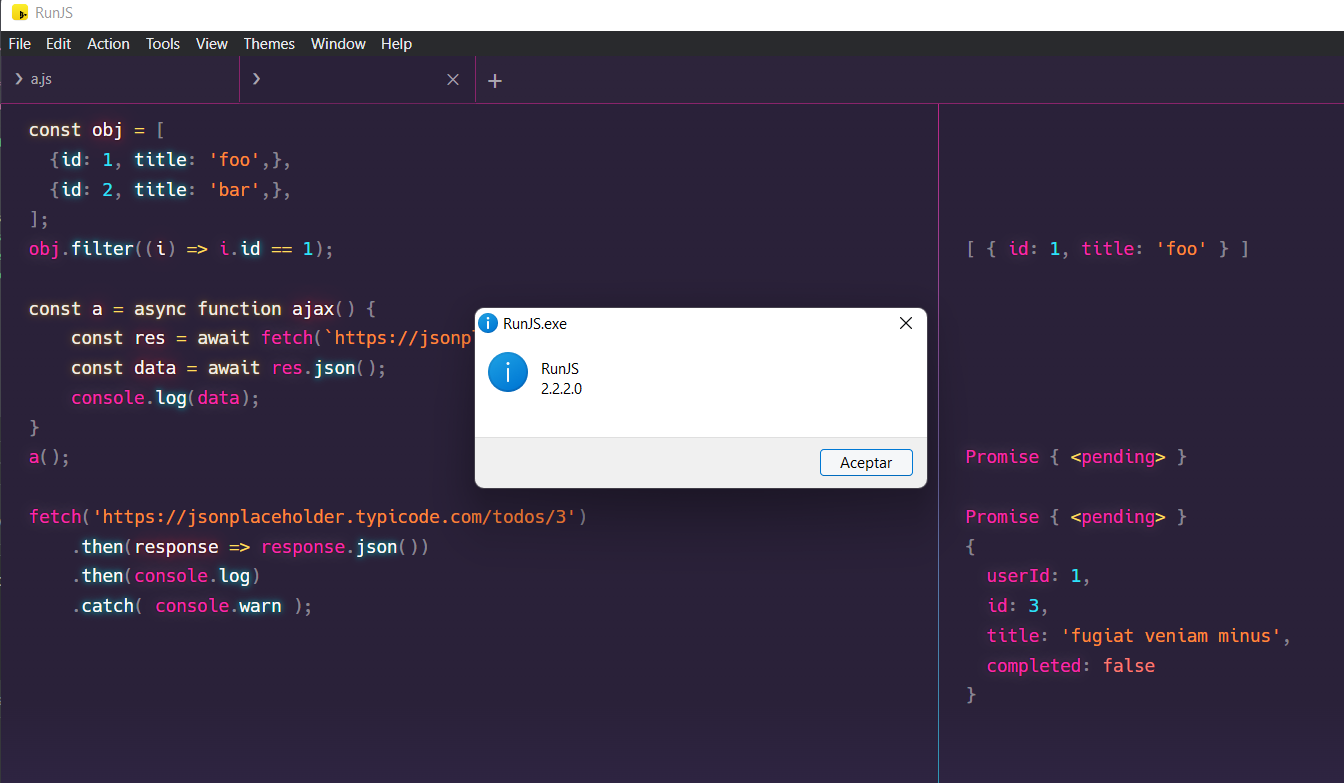Screen dimensions: 1344x783
Task: Close the RunJS.exe dialog with its X
Action: tap(906, 322)
